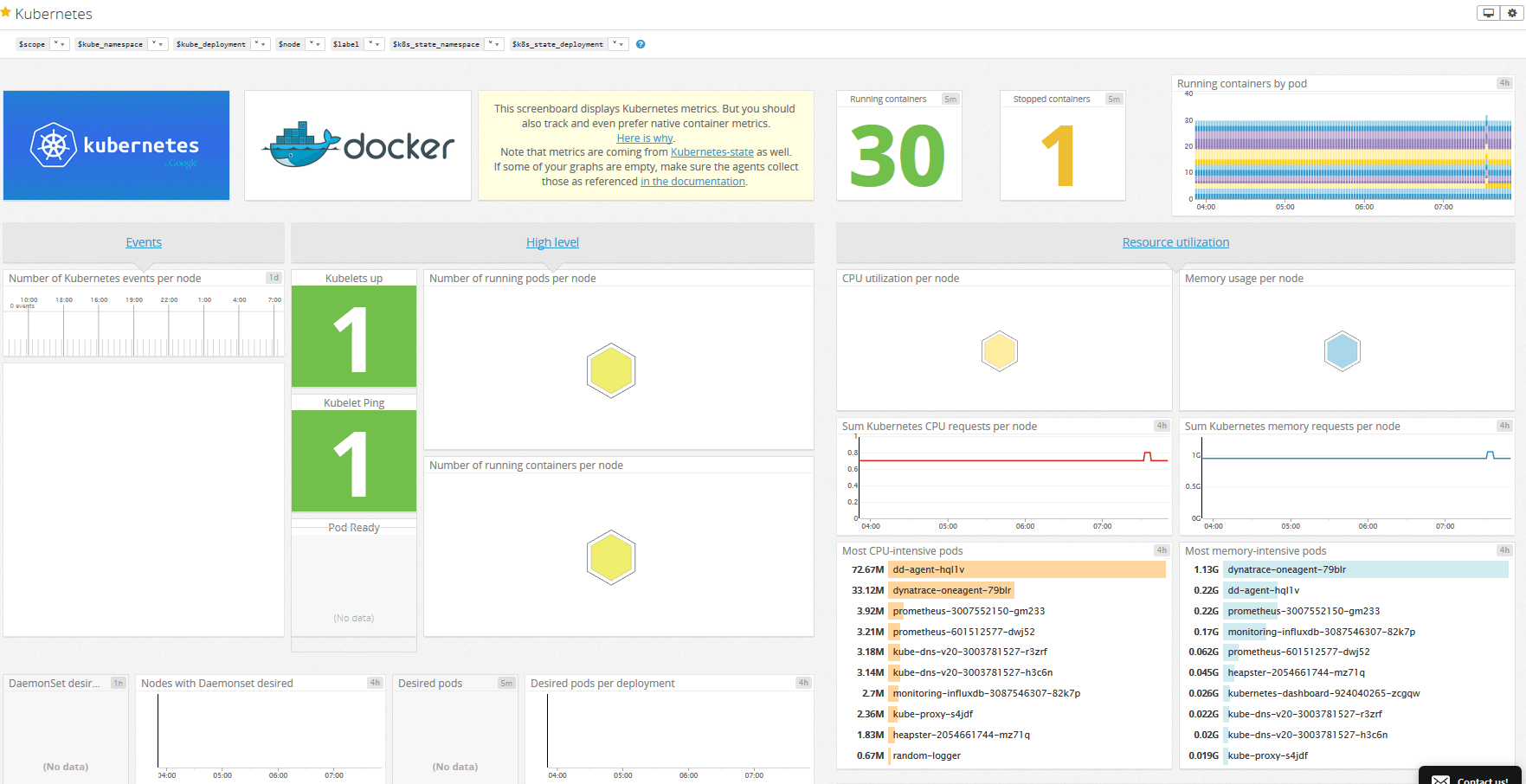
Task: Switch to the High level section
Action: pyautogui.click(x=552, y=242)
